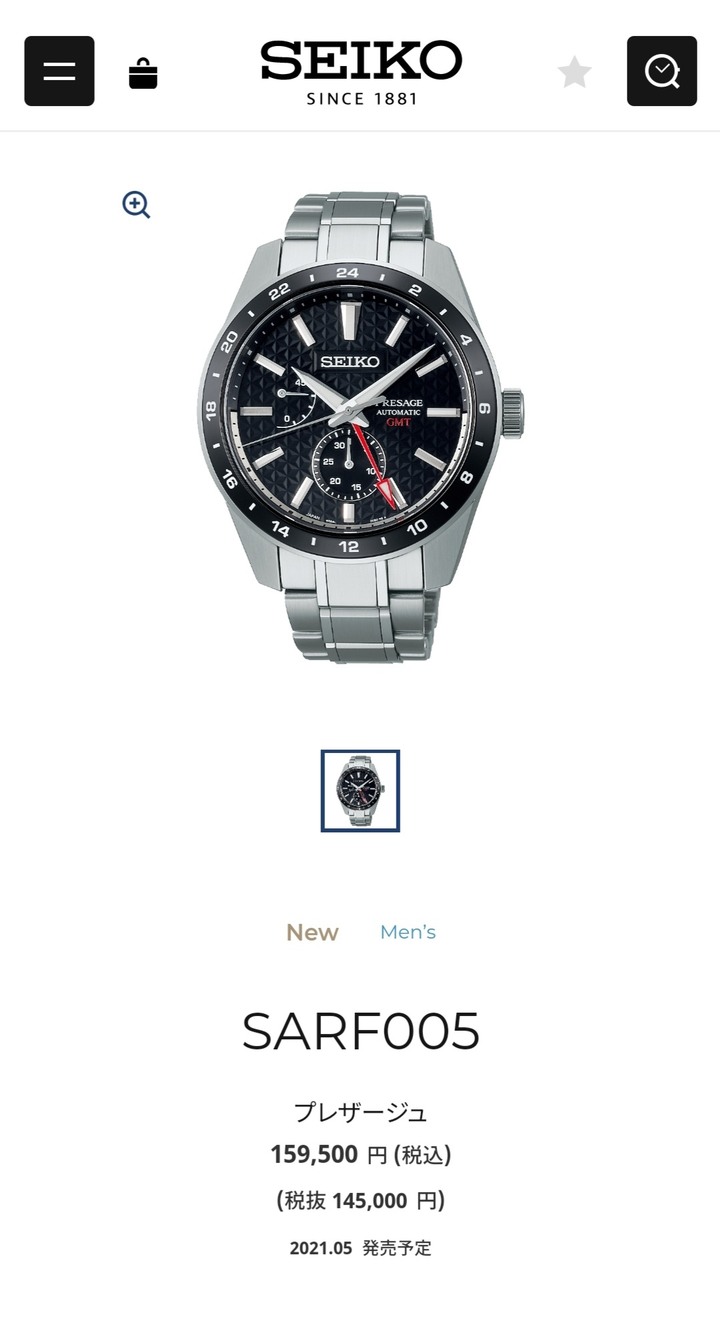Image resolution: width=720 pixels, height=1325 pixels.
Task: Toggle the favorite star for this watch
Action: coord(575,72)
